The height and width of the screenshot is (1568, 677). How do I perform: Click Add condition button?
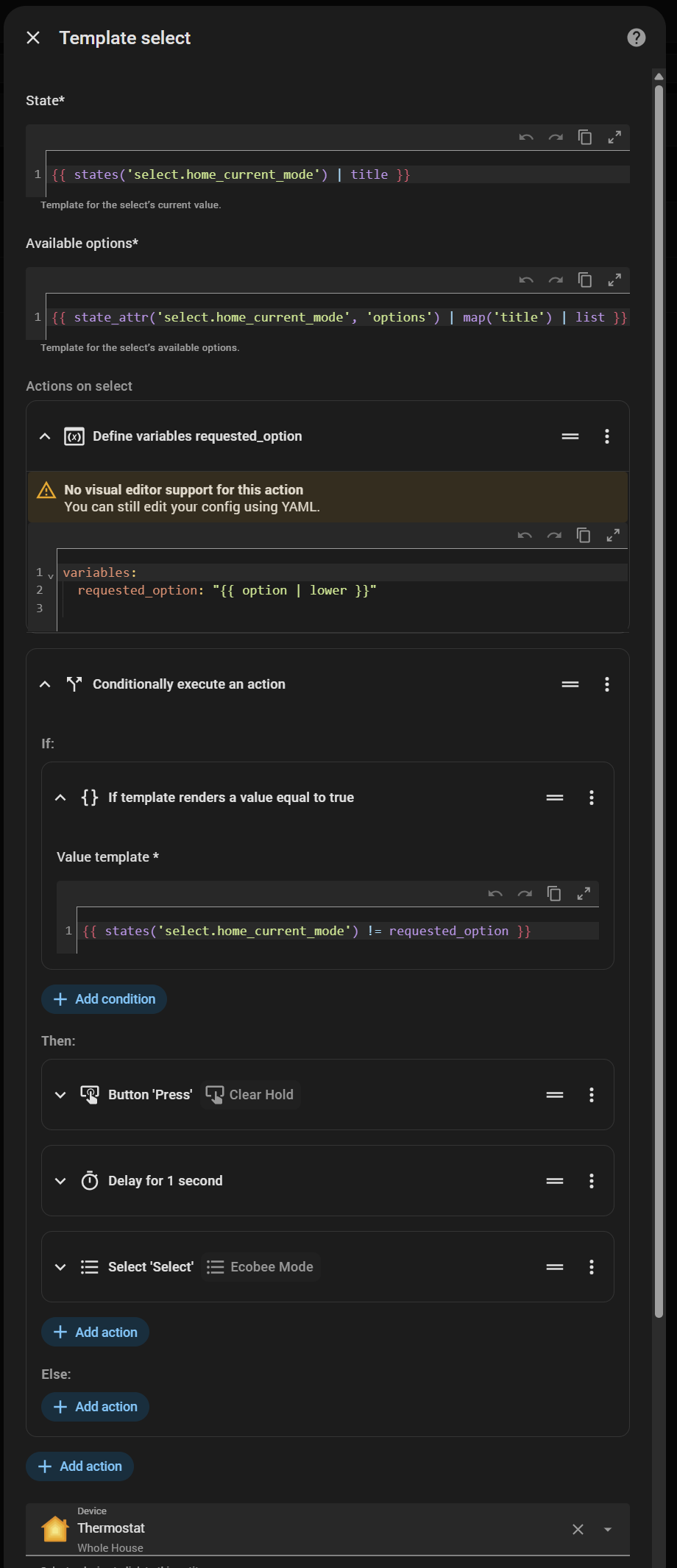[x=104, y=999]
